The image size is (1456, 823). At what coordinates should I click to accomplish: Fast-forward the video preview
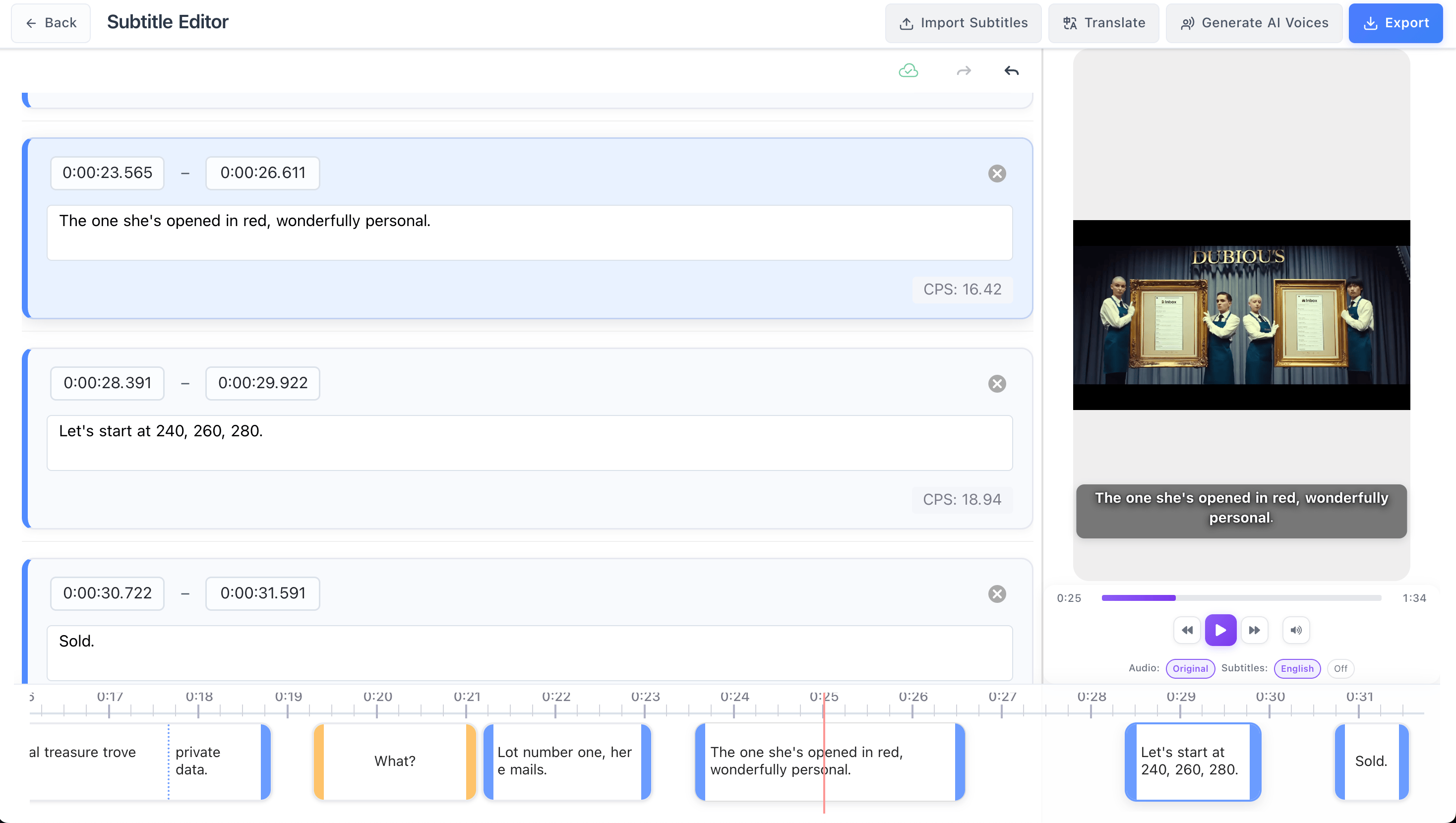pos(1255,630)
